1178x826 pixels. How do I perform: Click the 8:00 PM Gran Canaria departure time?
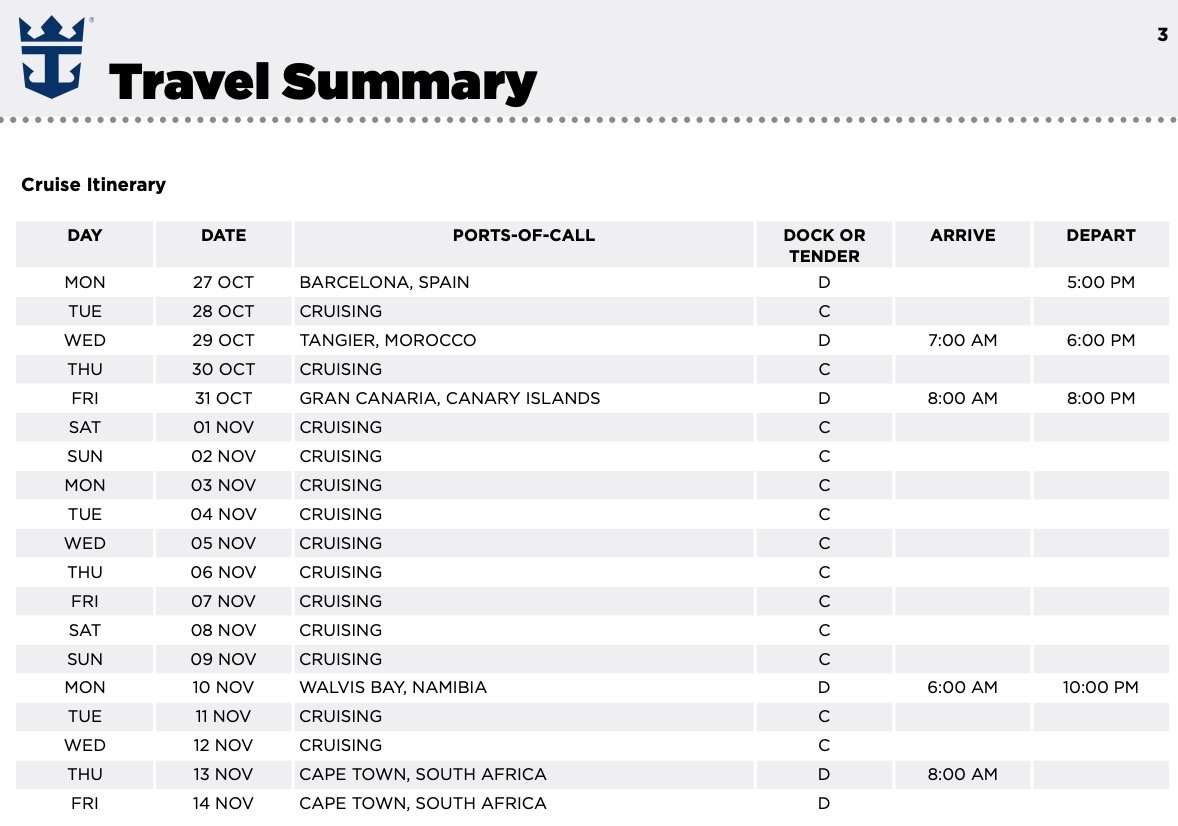1100,398
